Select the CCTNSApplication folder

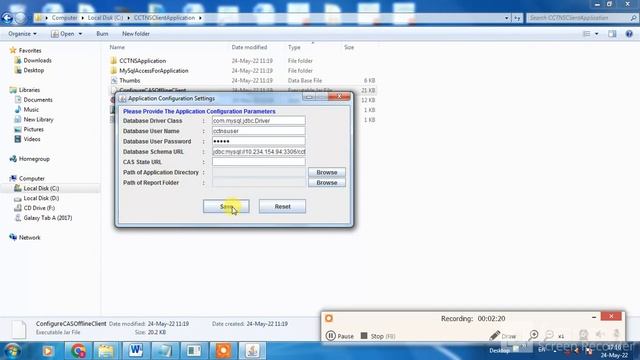[142, 61]
